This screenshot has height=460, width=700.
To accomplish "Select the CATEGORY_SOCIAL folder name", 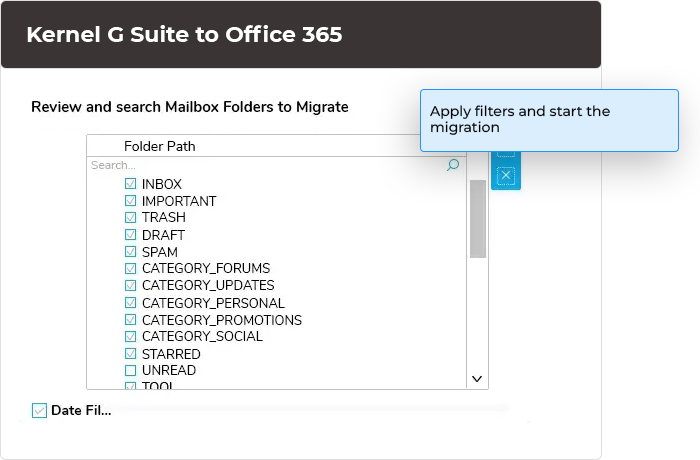I will 202,336.
